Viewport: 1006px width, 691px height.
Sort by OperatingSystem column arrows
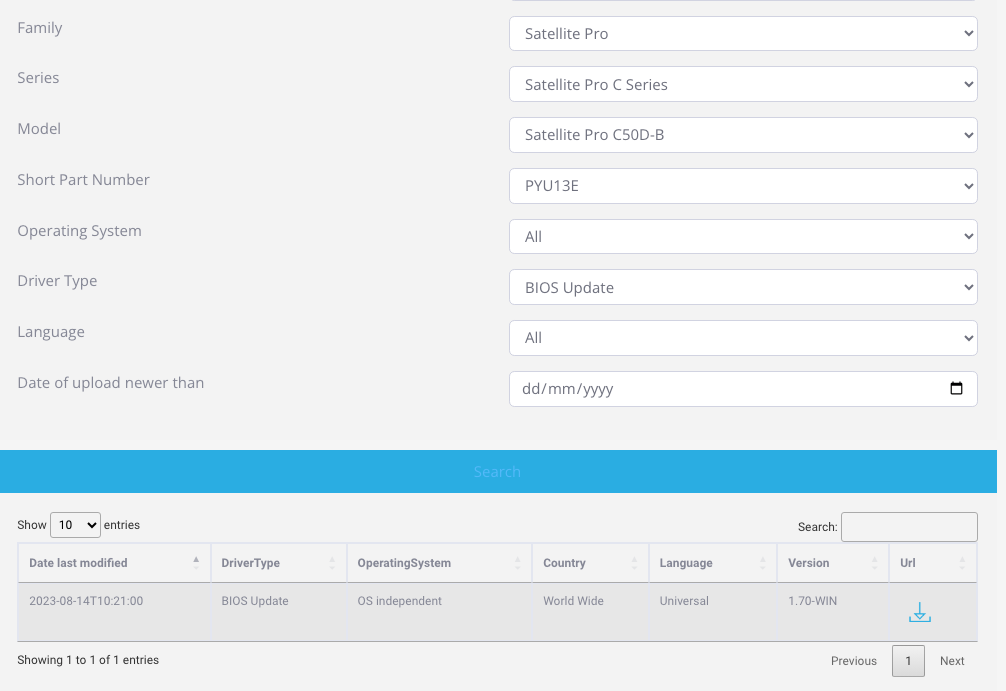(x=517, y=563)
